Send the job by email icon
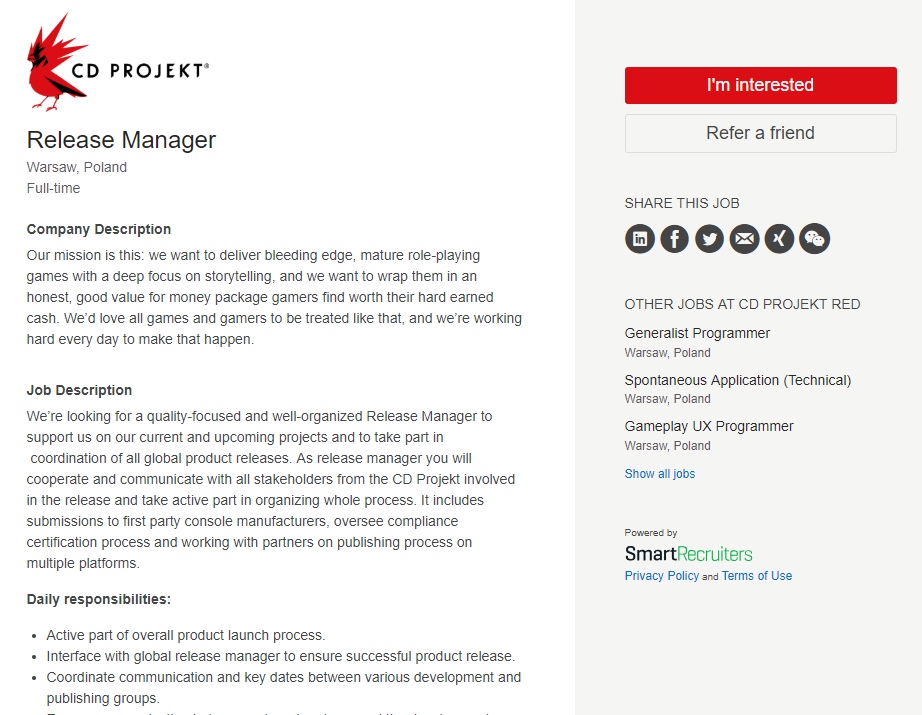 click(x=745, y=239)
